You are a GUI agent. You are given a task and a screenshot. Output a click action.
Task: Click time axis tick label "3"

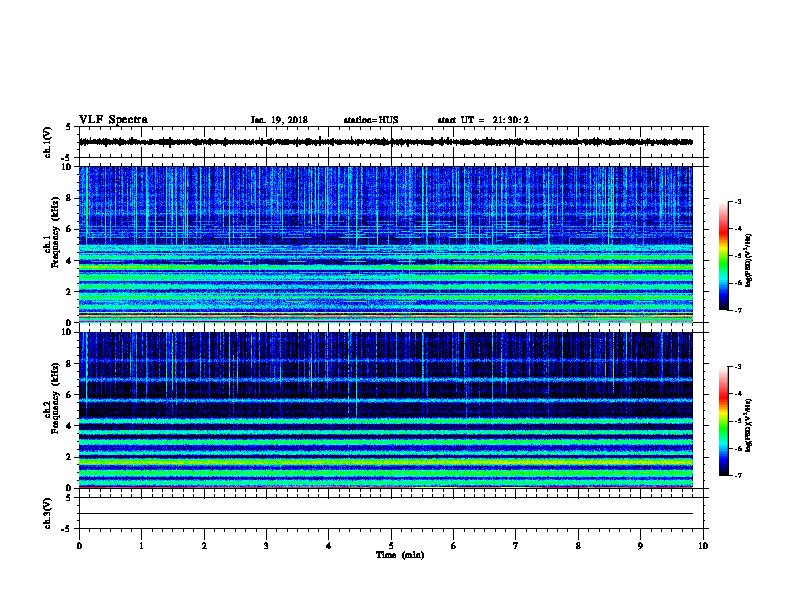[266, 546]
